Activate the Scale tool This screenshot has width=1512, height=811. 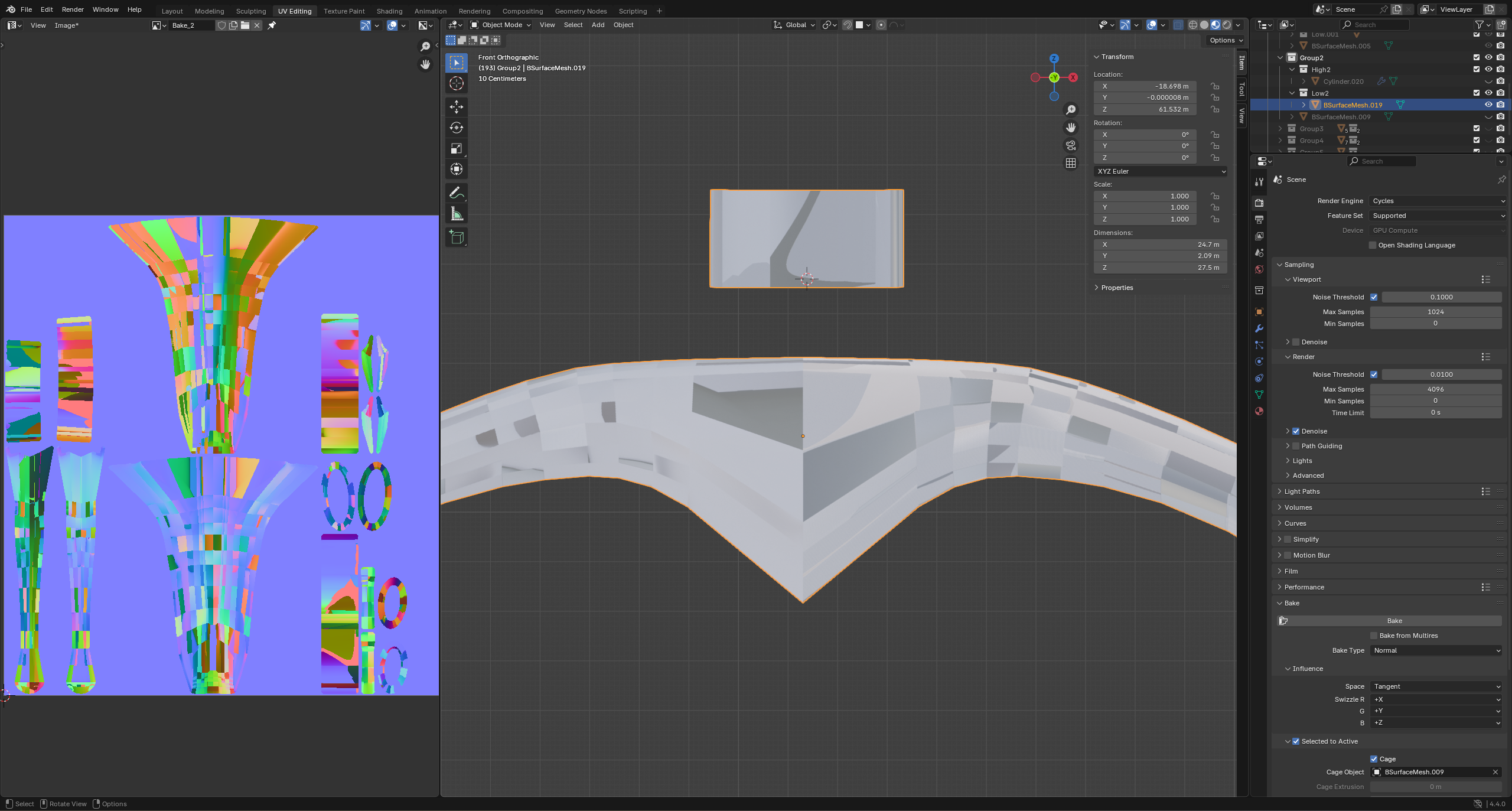(457, 148)
